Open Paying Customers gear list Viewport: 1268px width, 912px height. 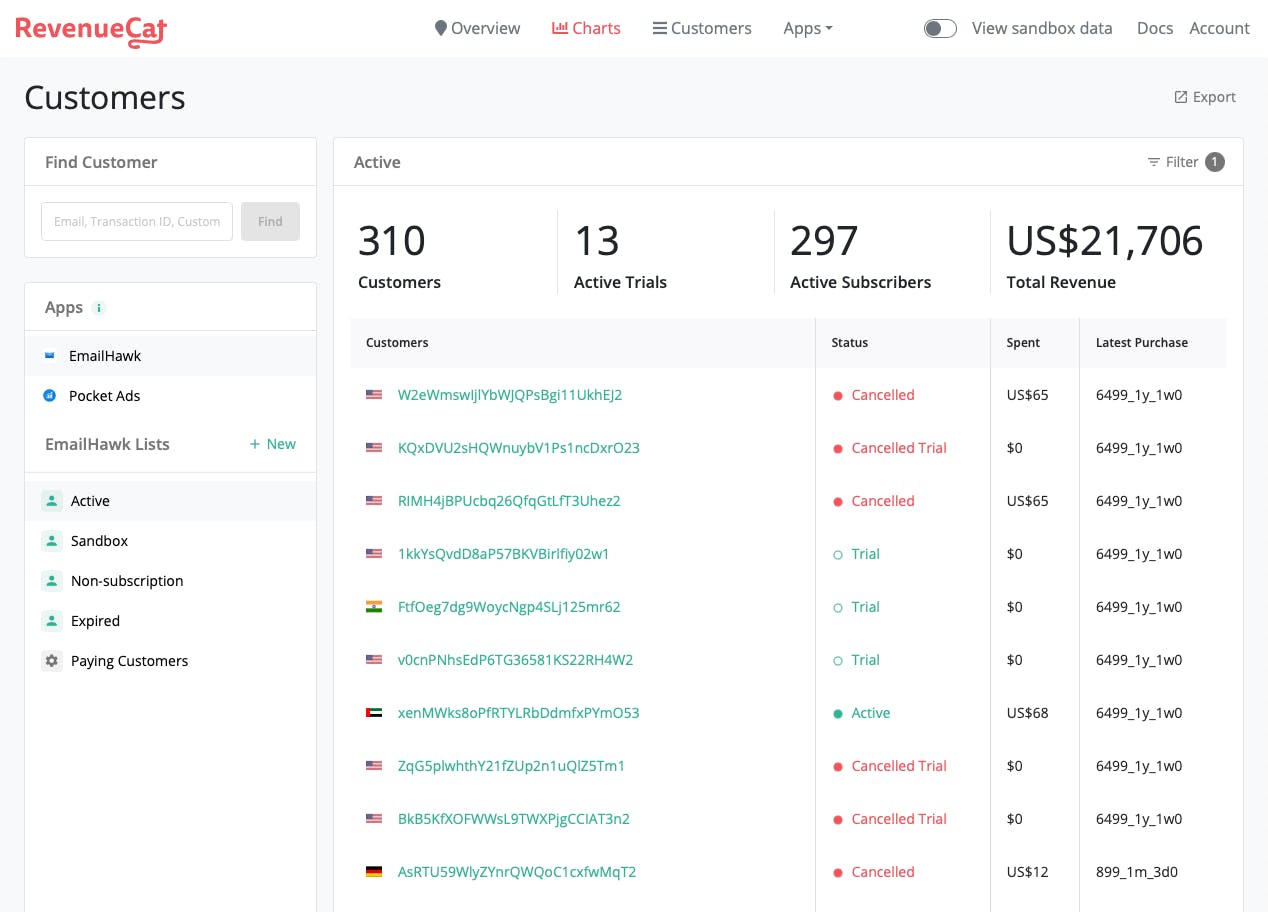[52, 661]
